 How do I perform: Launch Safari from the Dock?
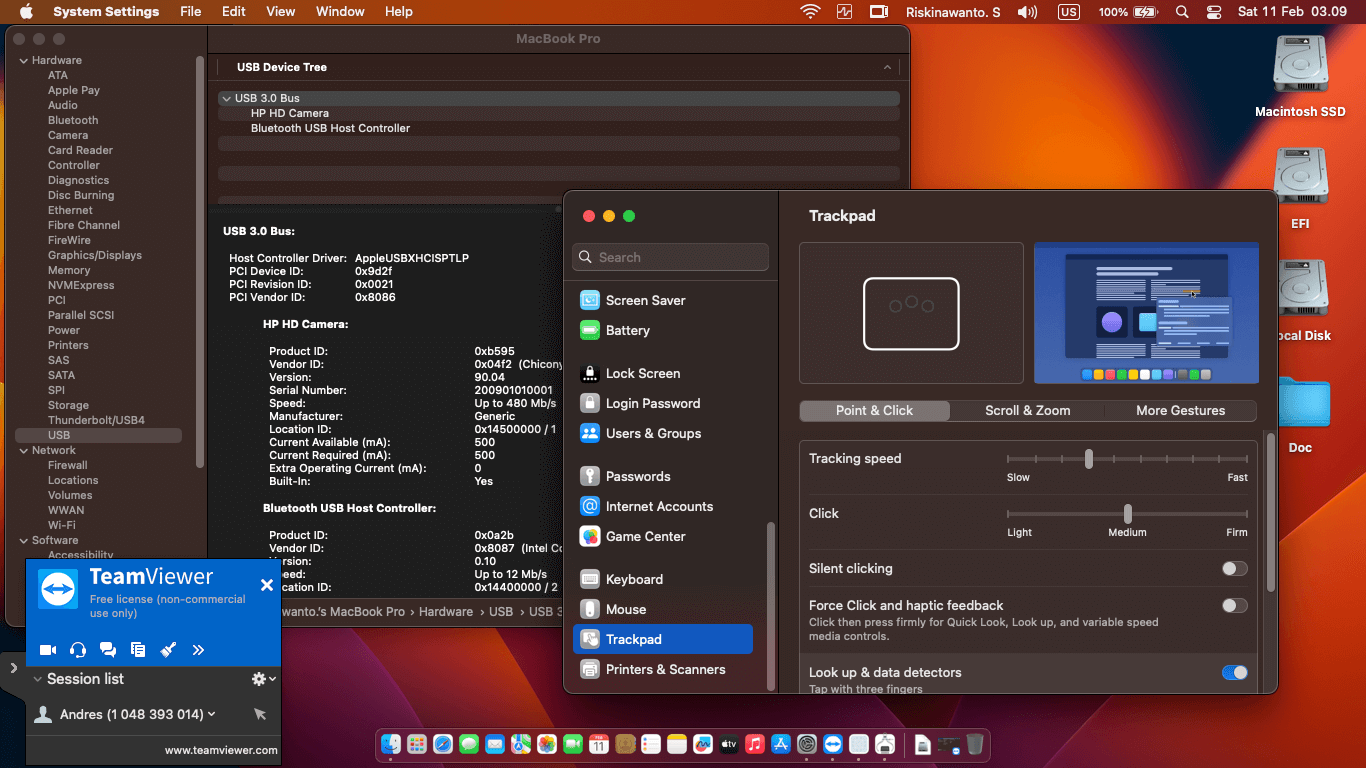443,744
